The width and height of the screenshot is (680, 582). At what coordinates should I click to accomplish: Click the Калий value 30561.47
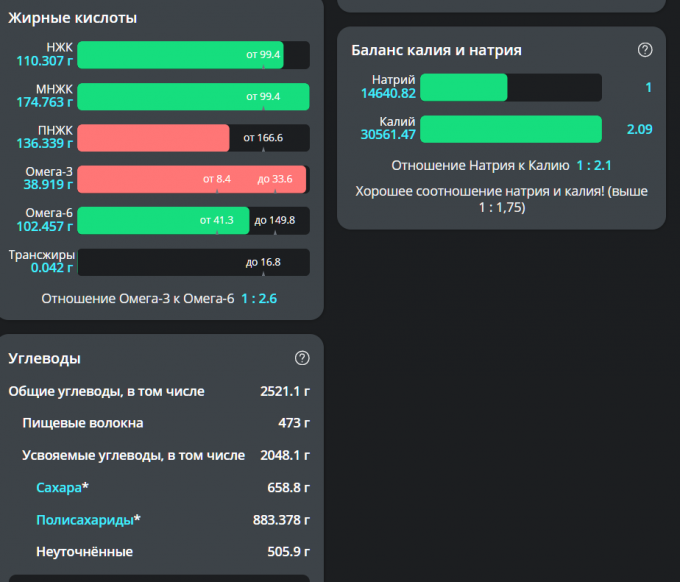pos(388,135)
